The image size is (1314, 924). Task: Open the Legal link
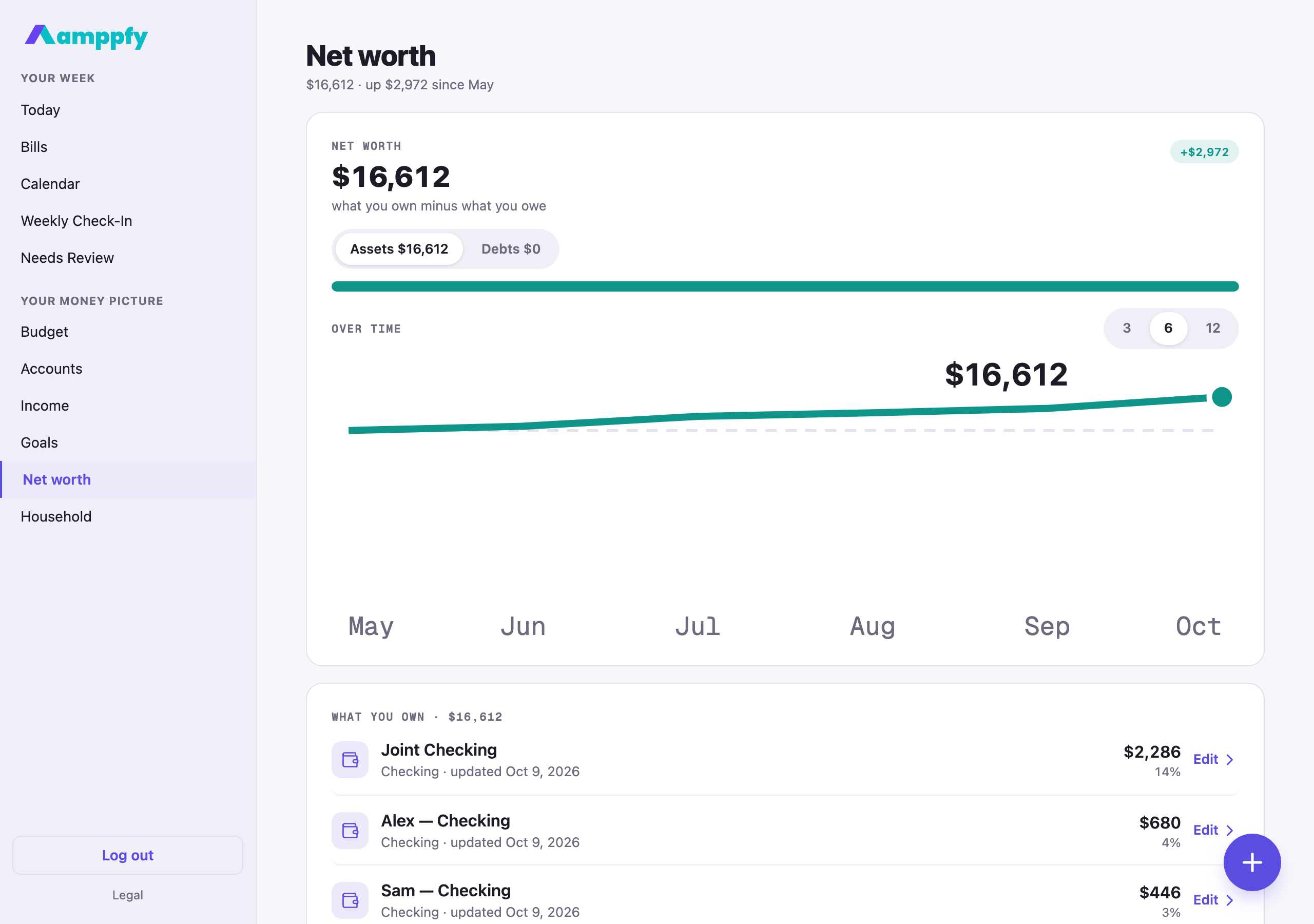(x=128, y=895)
